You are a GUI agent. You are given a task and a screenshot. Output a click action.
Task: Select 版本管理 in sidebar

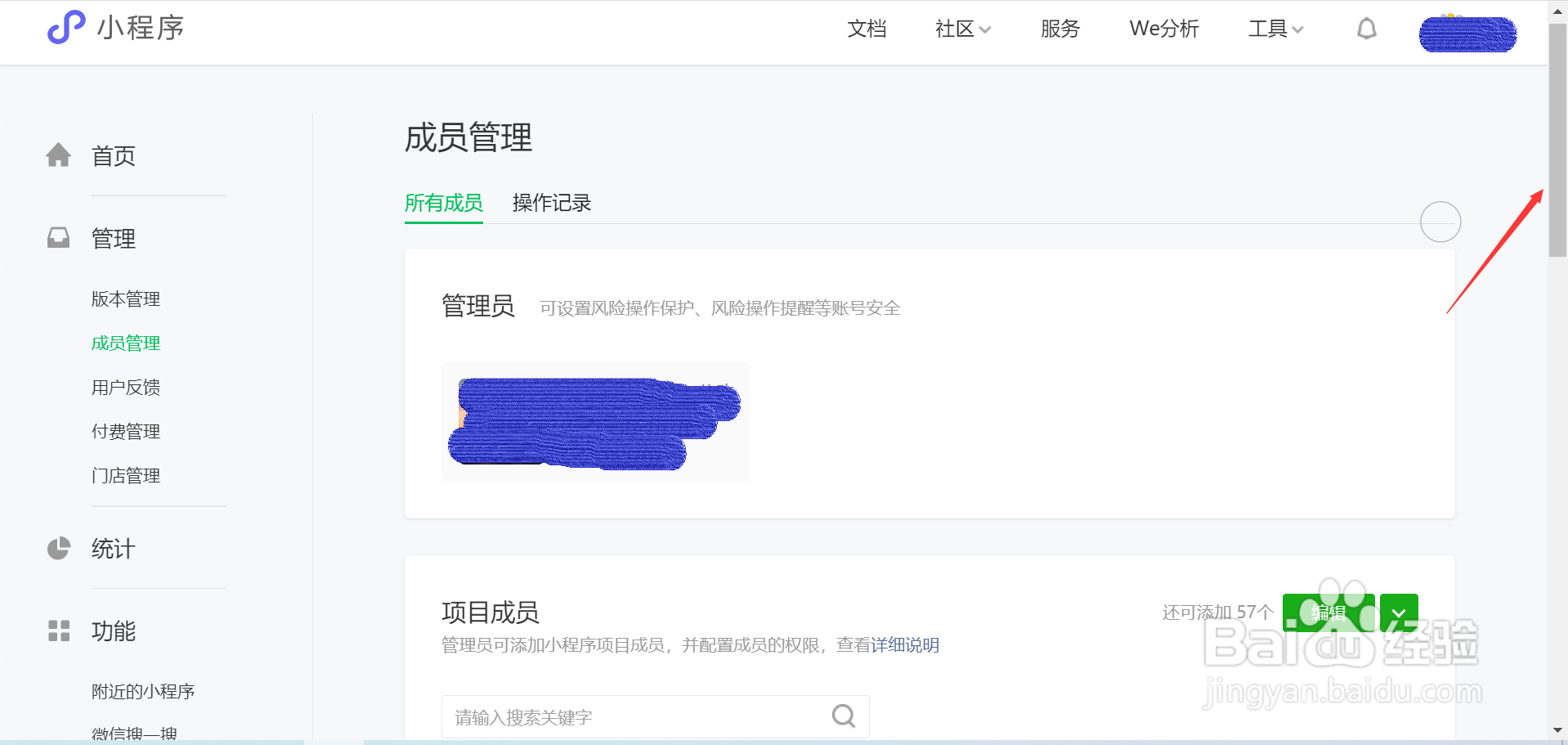tap(126, 299)
